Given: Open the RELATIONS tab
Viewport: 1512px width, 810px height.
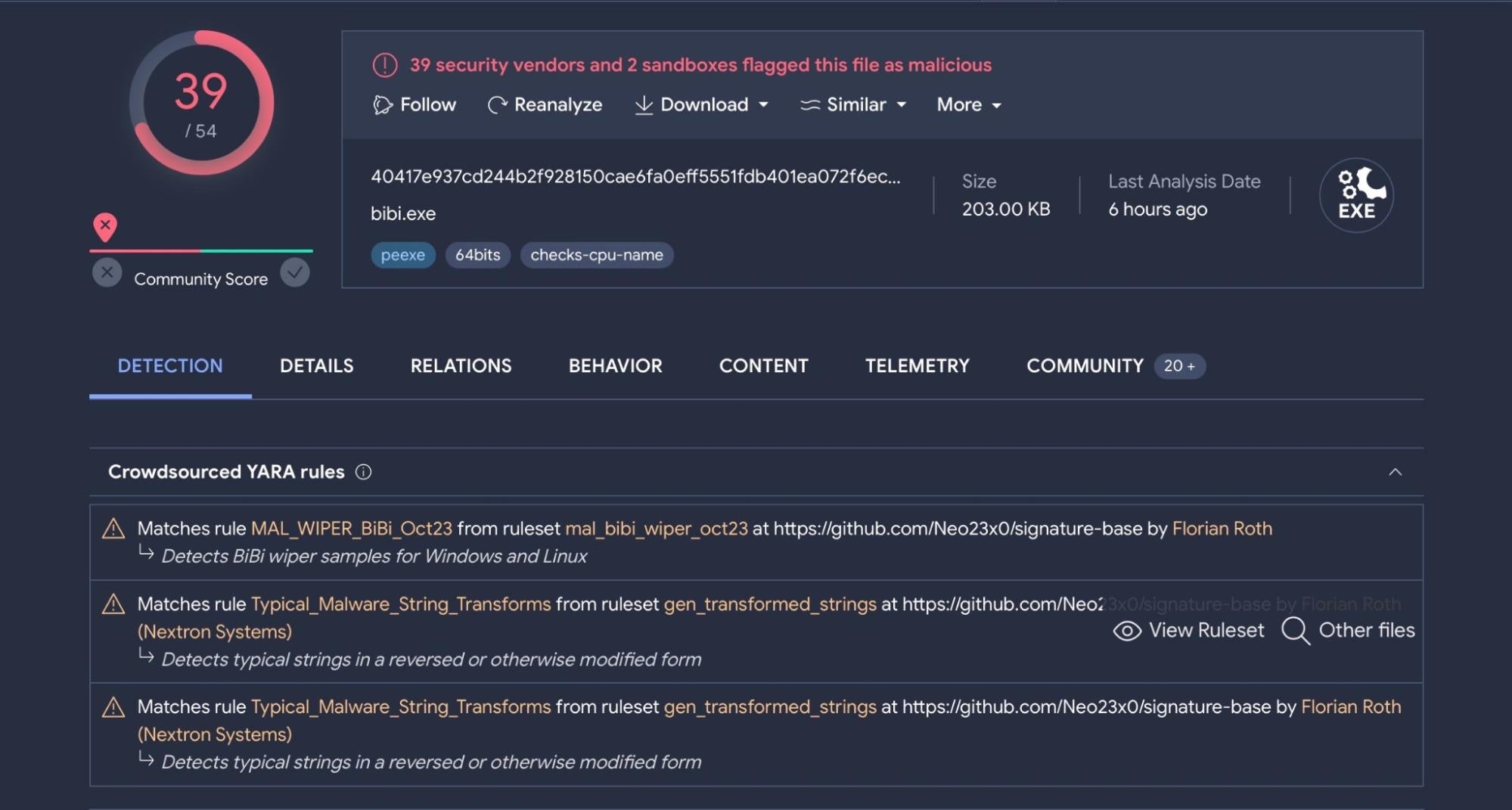Looking at the screenshot, I should [x=461, y=366].
